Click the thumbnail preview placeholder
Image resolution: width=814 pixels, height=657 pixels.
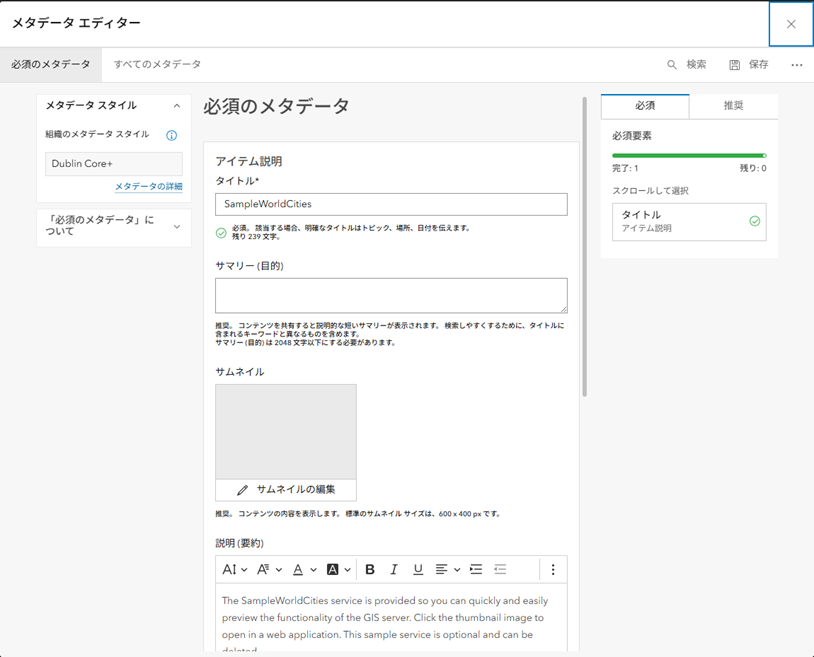286,431
